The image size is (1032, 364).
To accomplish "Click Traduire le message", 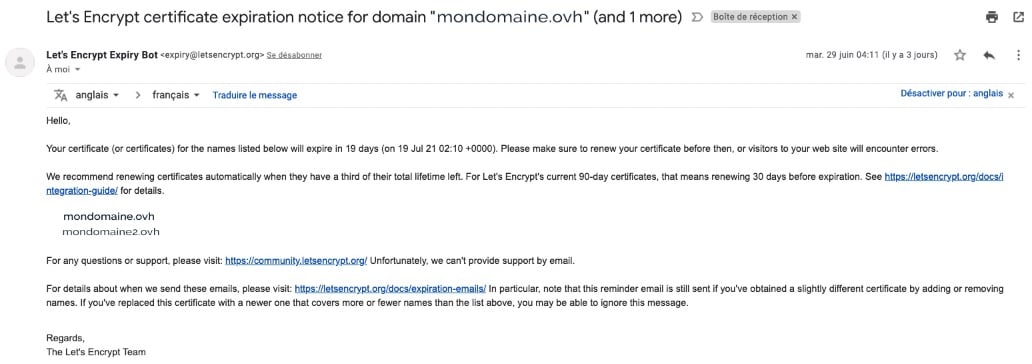I will [255, 95].
